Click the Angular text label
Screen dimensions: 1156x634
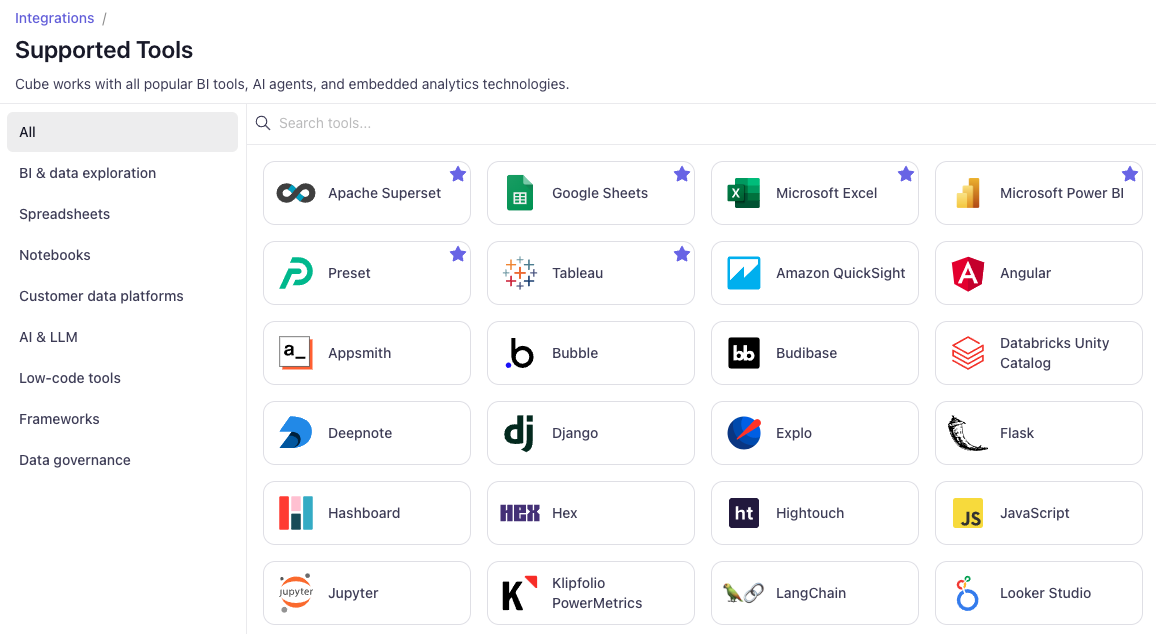1025,274
